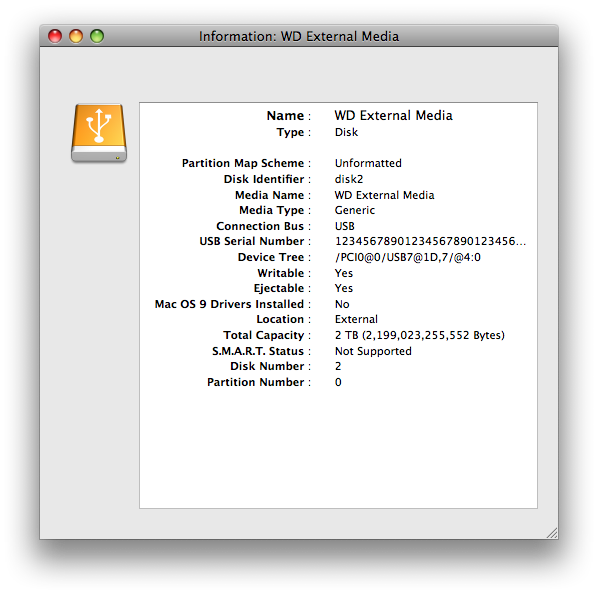
Task: Click the 'USB Serial Number' label
Action: (x=252, y=241)
